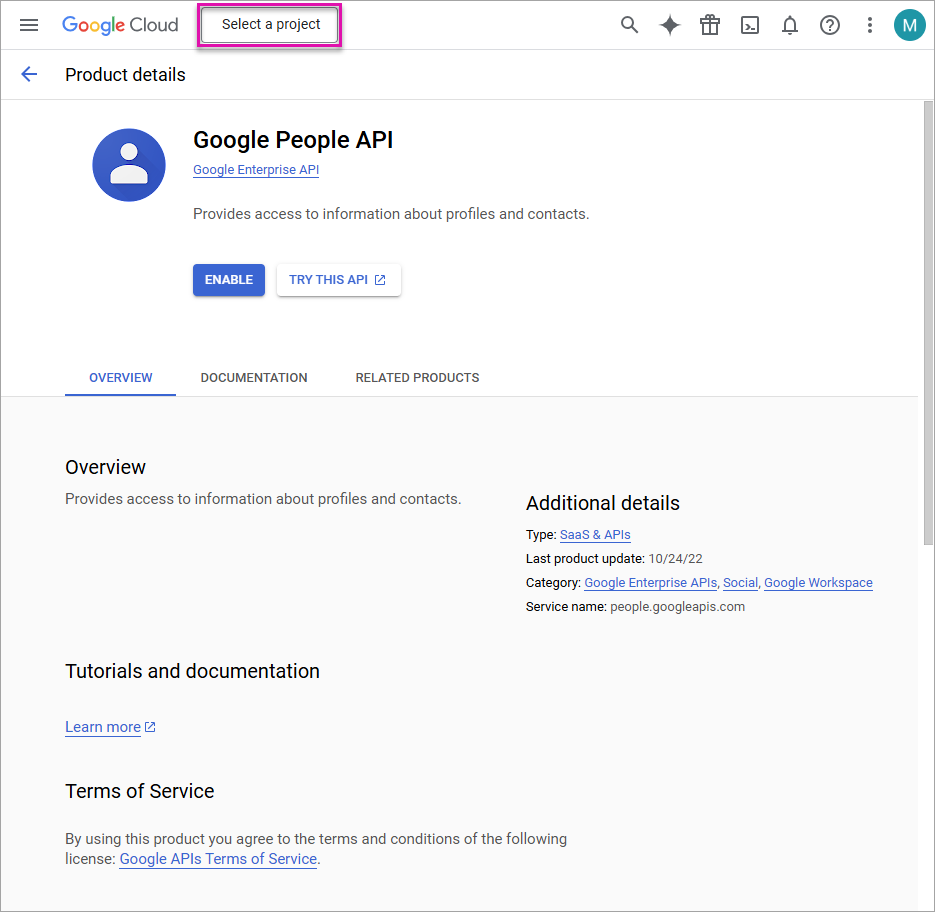Activate Cloud Shell
Image resolution: width=935 pixels, height=912 pixels.
(x=749, y=25)
